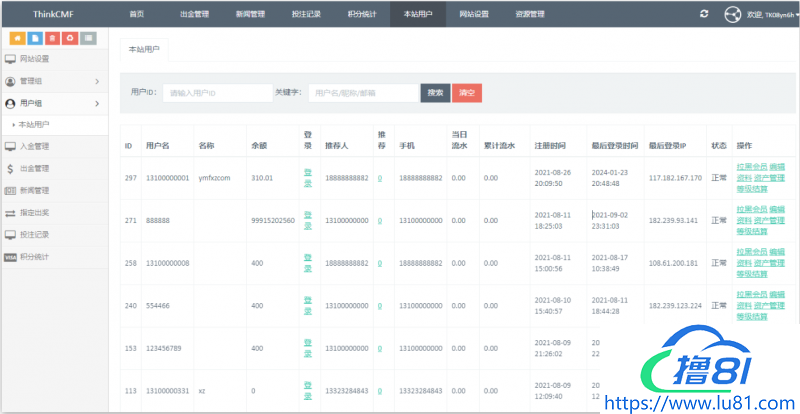This screenshot has height=414, width=800.
Task: Click the orange home shortcut icon
Action: (17, 38)
